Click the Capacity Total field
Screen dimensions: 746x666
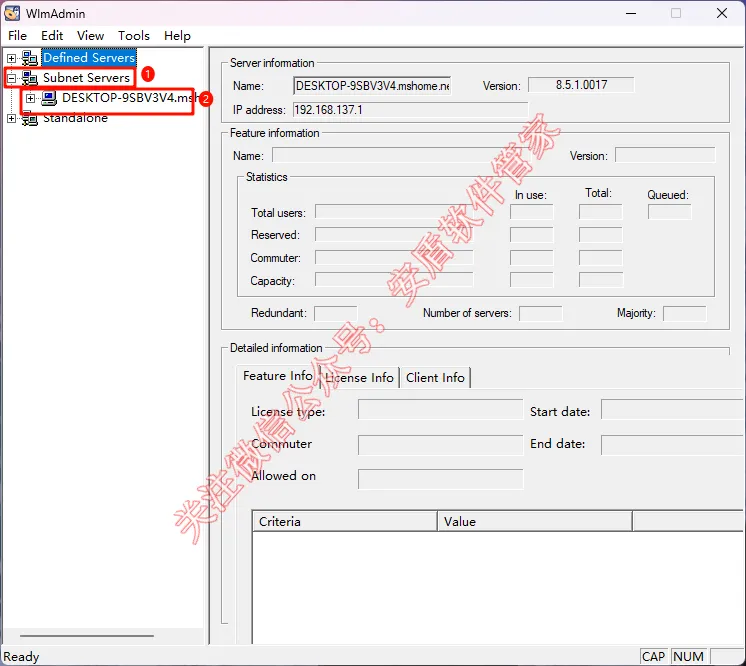coord(600,280)
